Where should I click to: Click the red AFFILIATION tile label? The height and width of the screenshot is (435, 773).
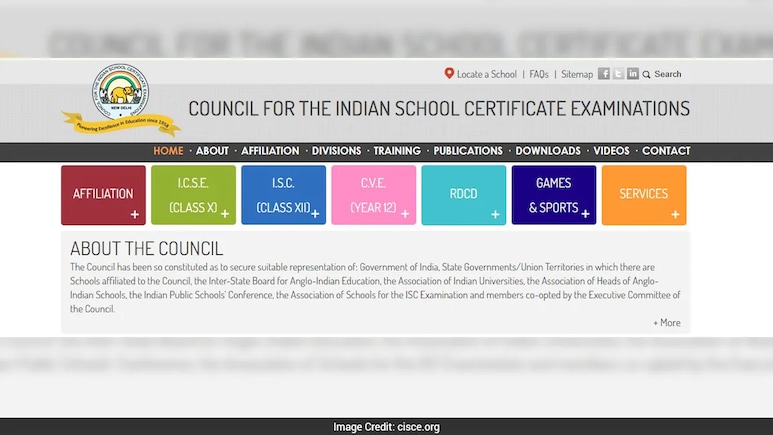pyautogui.click(x=103, y=194)
